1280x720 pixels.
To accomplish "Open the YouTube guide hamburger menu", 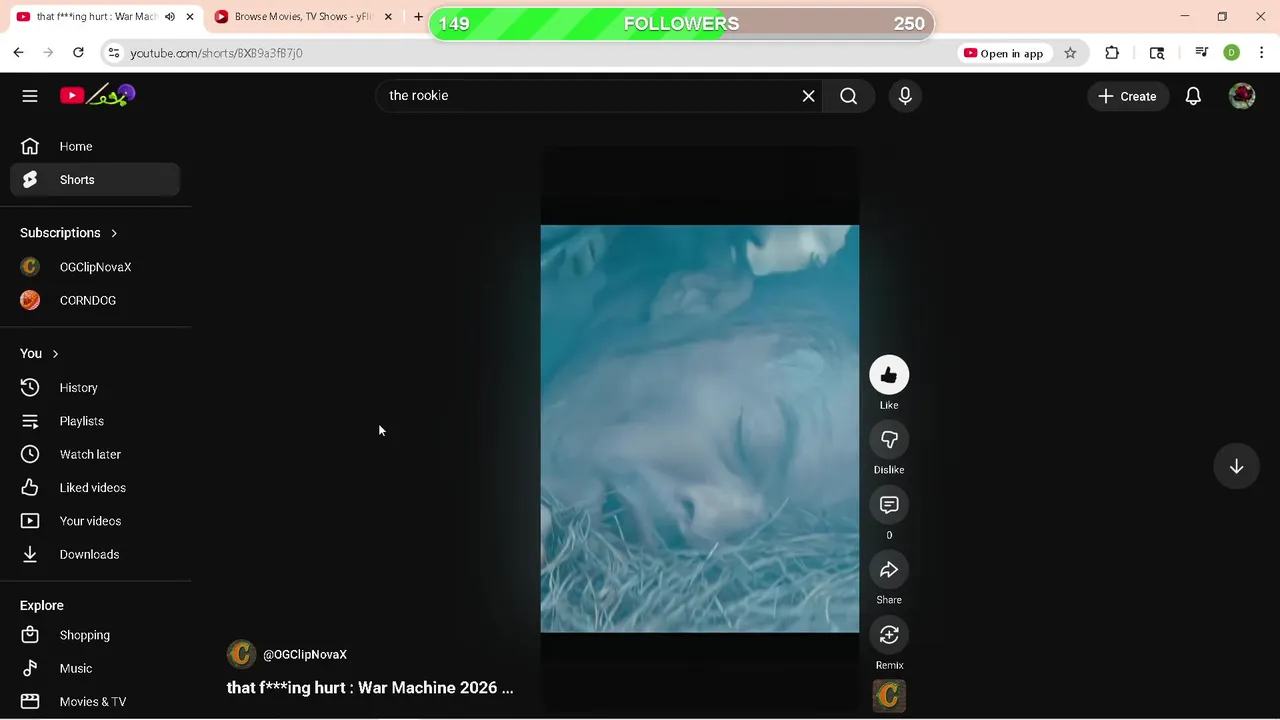I will click(x=30, y=96).
